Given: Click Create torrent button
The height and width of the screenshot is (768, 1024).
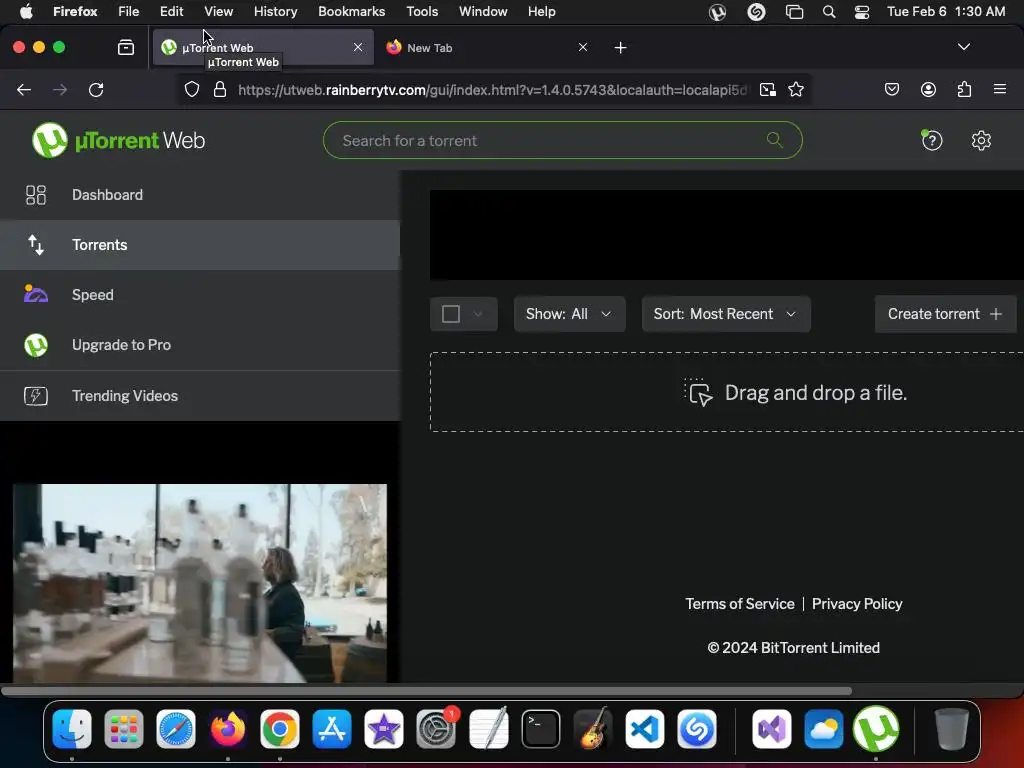Looking at the screenshot, I should (x=946, y=314).
